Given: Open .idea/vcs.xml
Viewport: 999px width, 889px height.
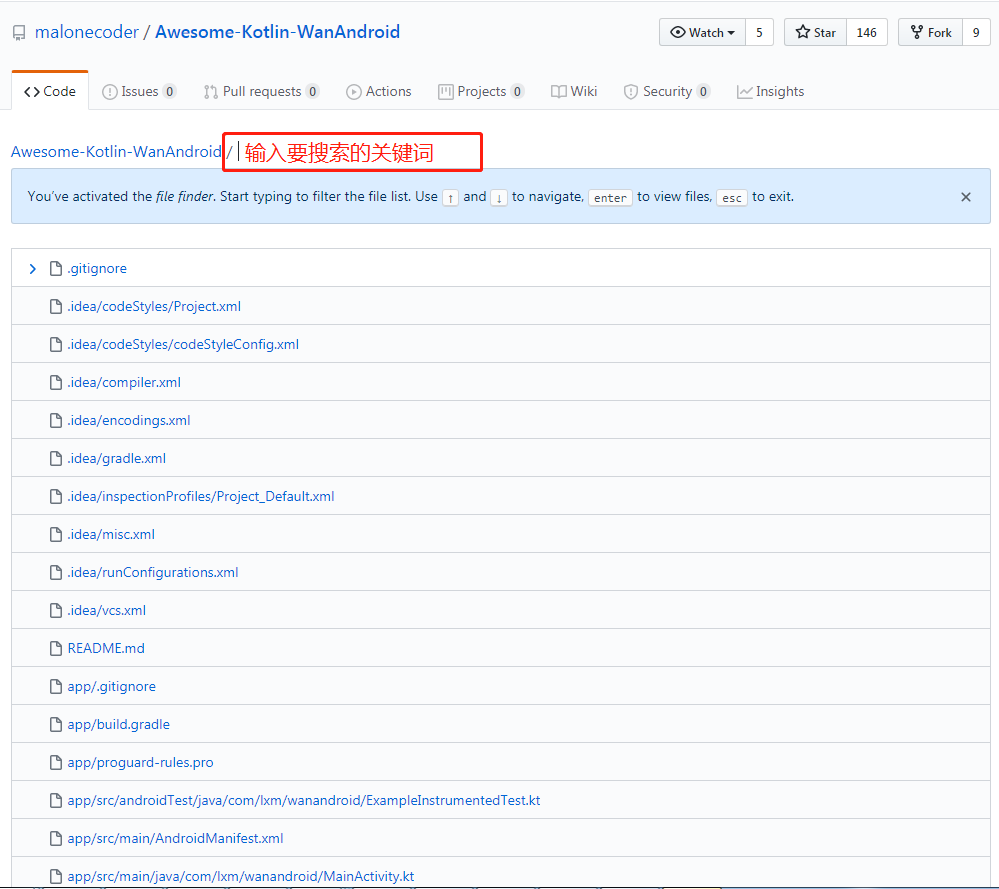Looking at the screenshot, I should (106, 611).
